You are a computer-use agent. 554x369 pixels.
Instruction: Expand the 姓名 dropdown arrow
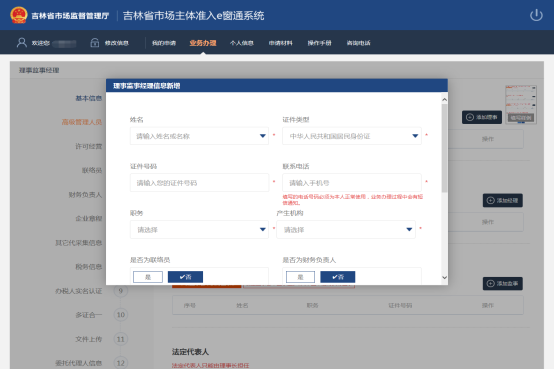[263, 136]
